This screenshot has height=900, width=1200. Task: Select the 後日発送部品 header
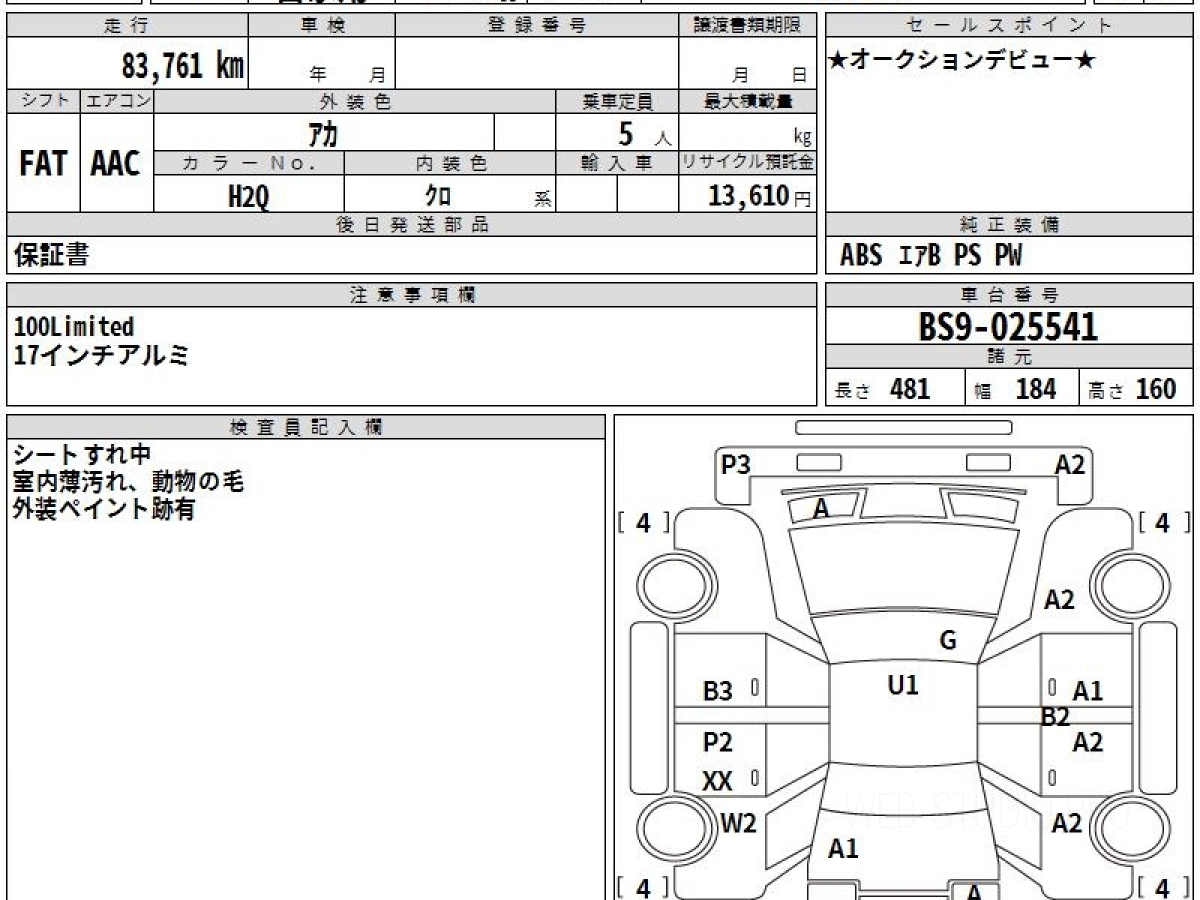[412, 225]
